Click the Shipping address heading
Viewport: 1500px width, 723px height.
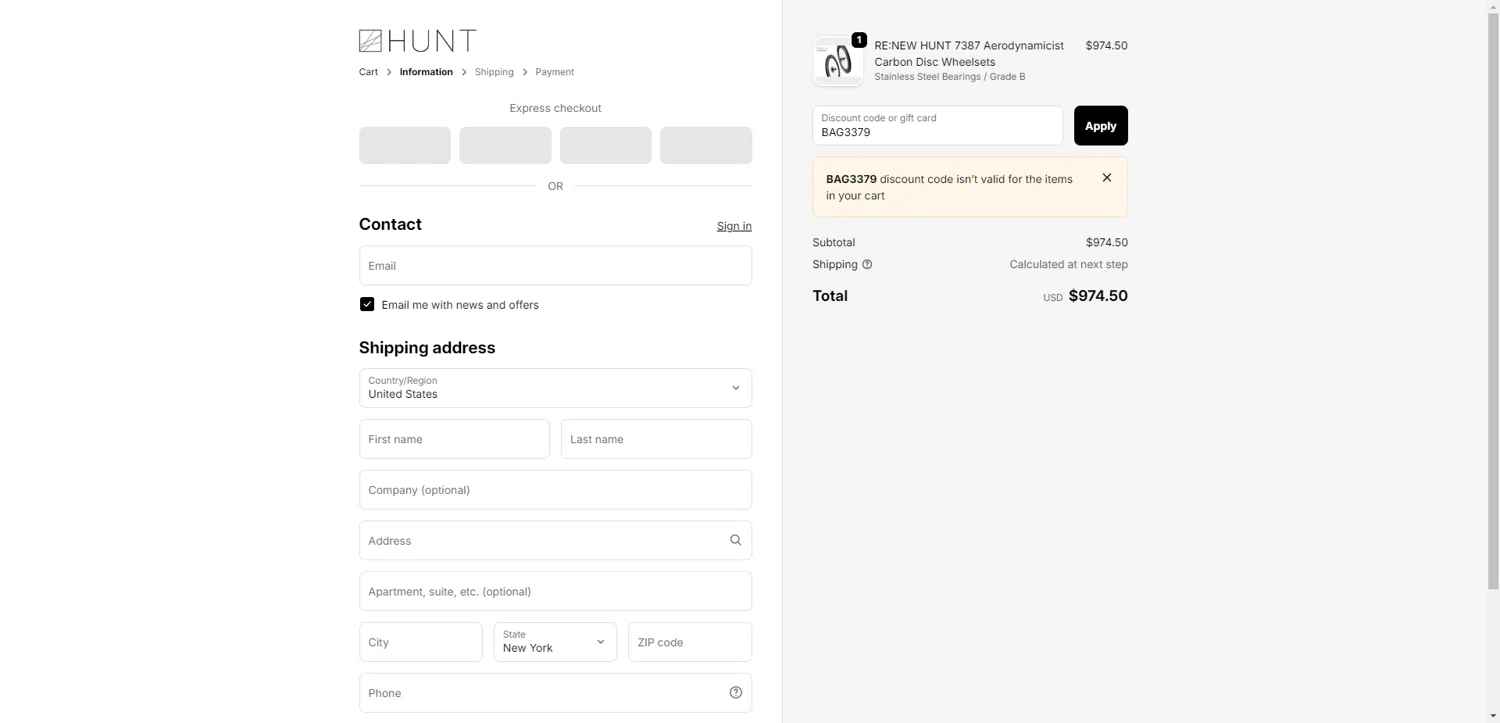pos(427,348)
